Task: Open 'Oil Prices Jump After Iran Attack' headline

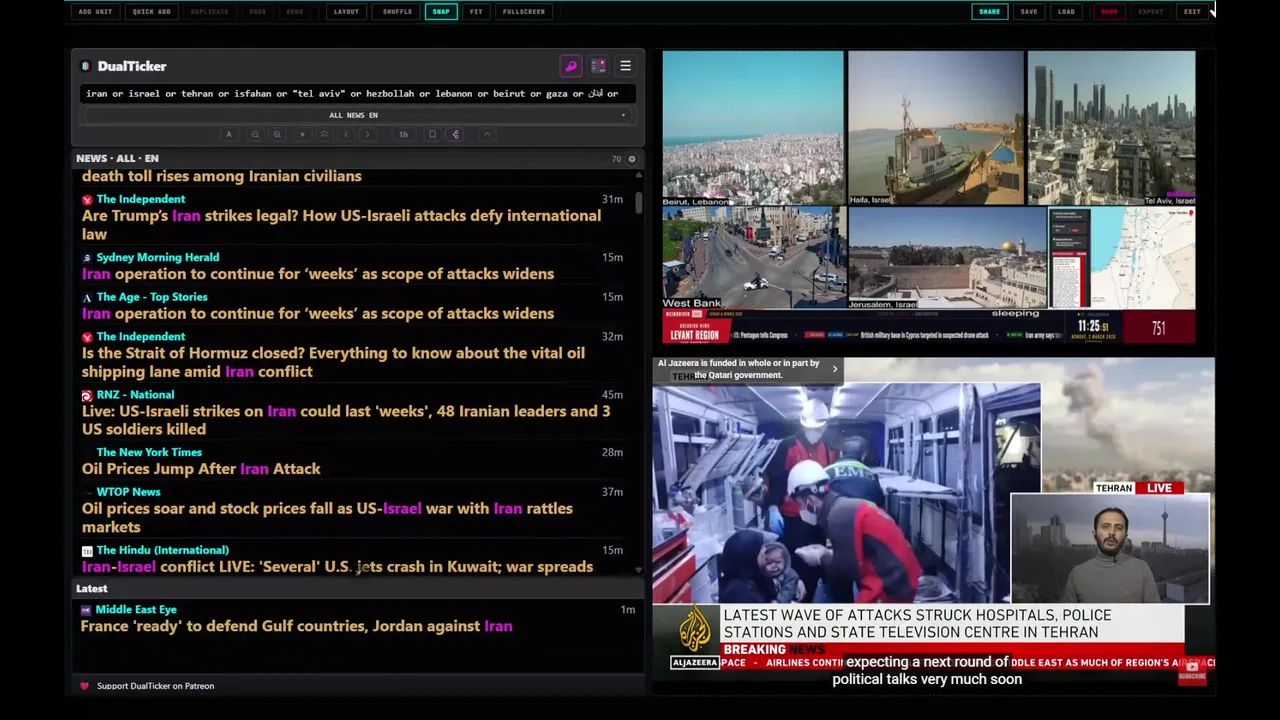Action: click(201, 469)
